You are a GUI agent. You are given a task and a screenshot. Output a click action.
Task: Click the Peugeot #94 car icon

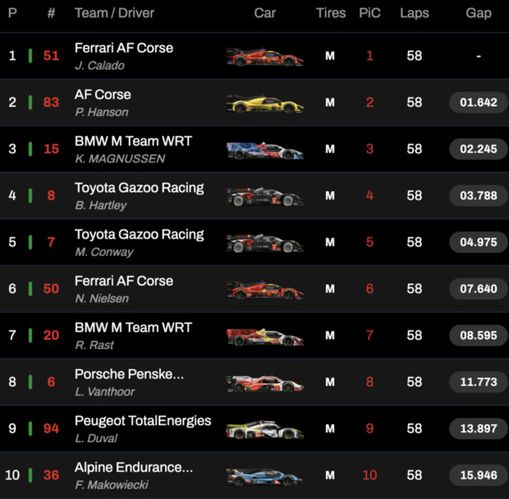point(265,430)
